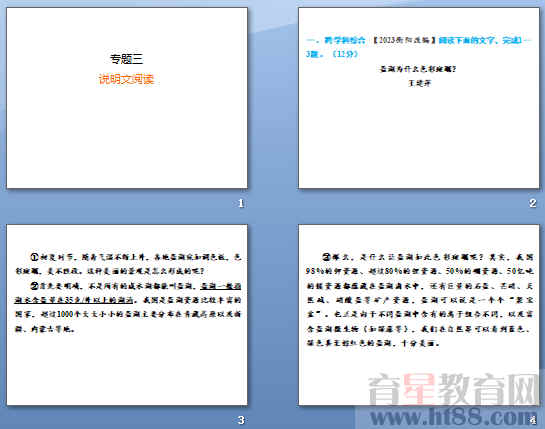Select the slide 3 thumbnail with underlined text
This screenshot has width=545, height=429.
127,315
